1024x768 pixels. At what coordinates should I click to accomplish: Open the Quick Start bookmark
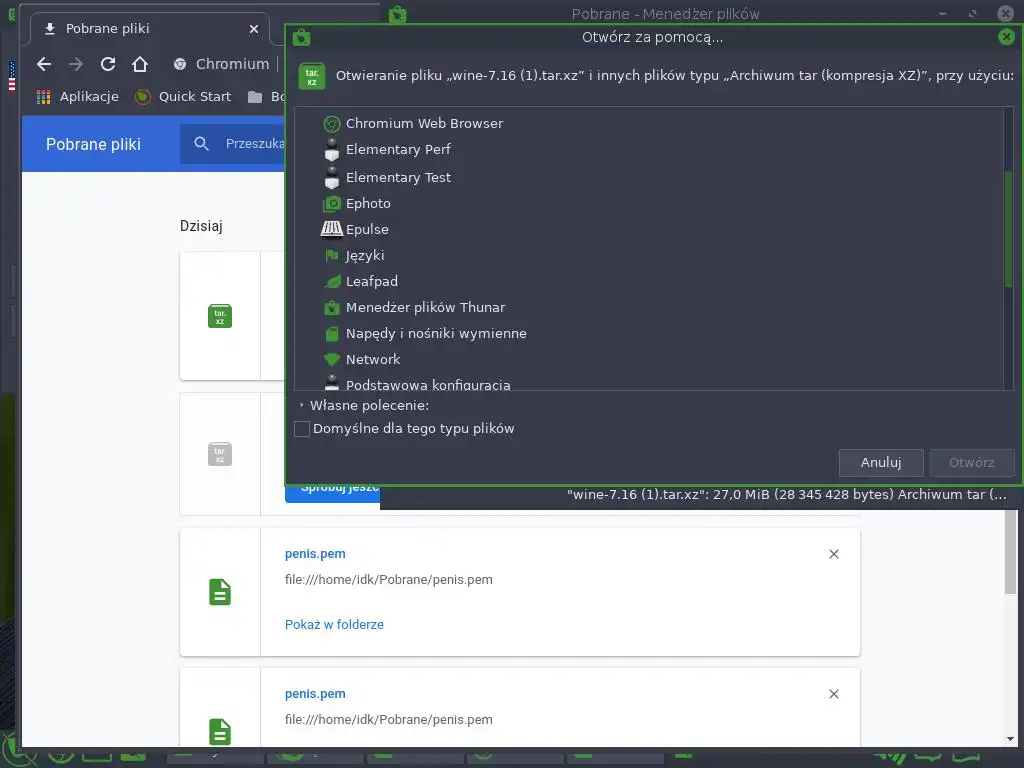point(183,97)
